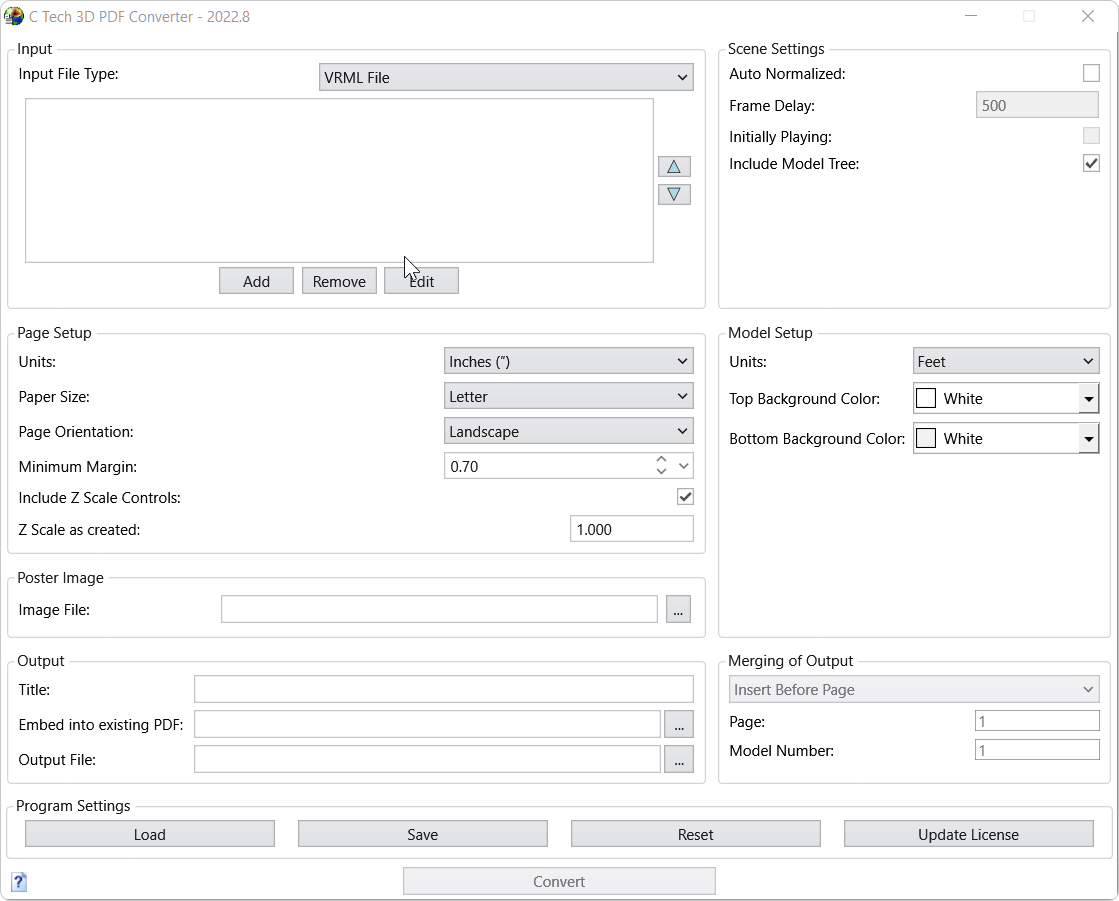Screen dimensions: 1119x901
Task: Click inside the Title text field
Action: [x=443, y=689]
